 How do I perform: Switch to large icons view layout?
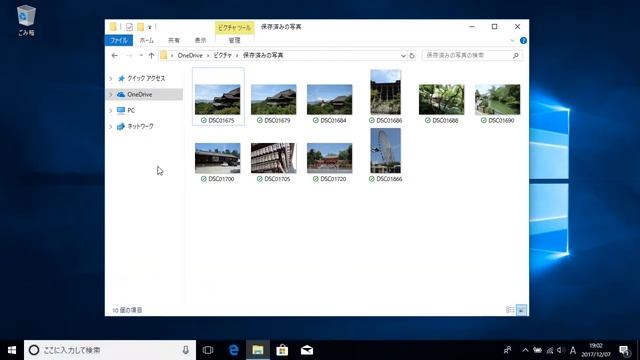tap(521, 310)
